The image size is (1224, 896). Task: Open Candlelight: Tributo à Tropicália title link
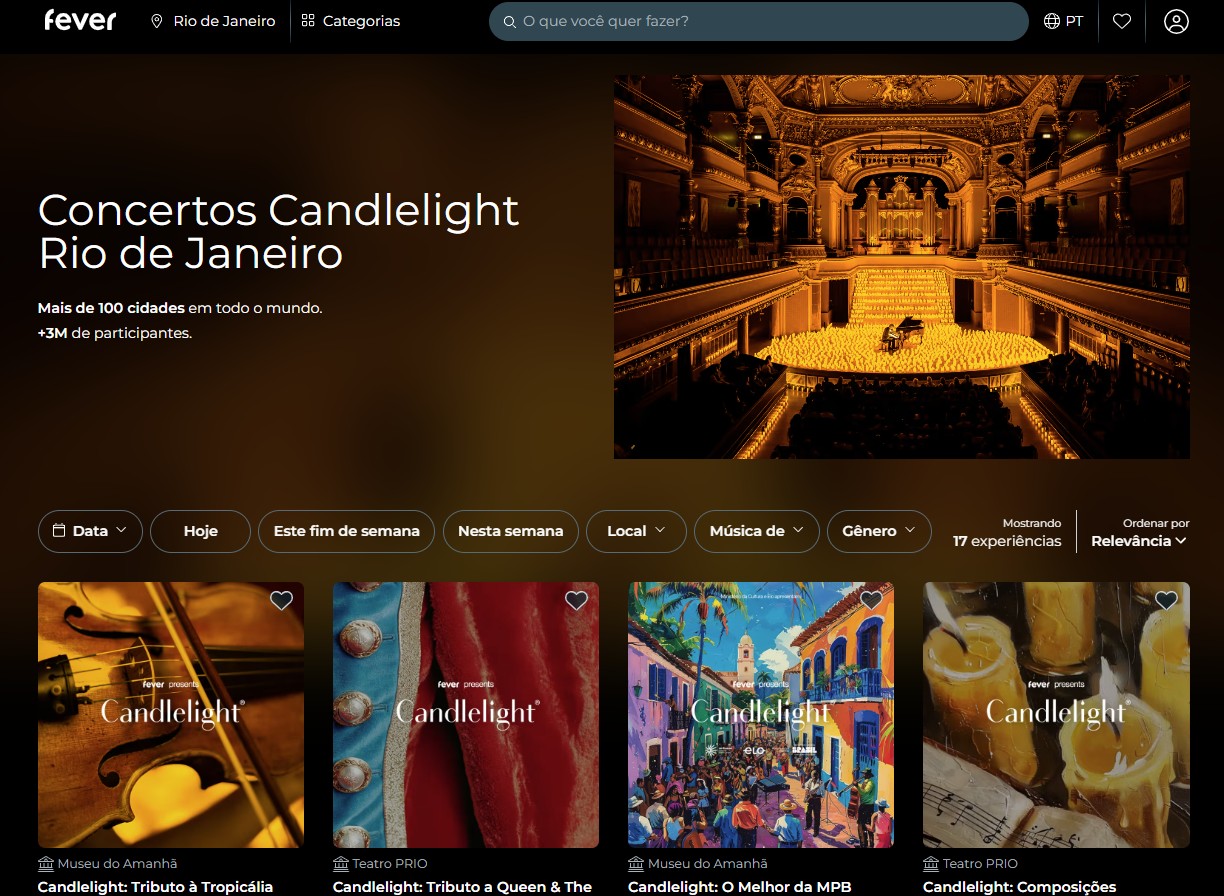point(155,887)
